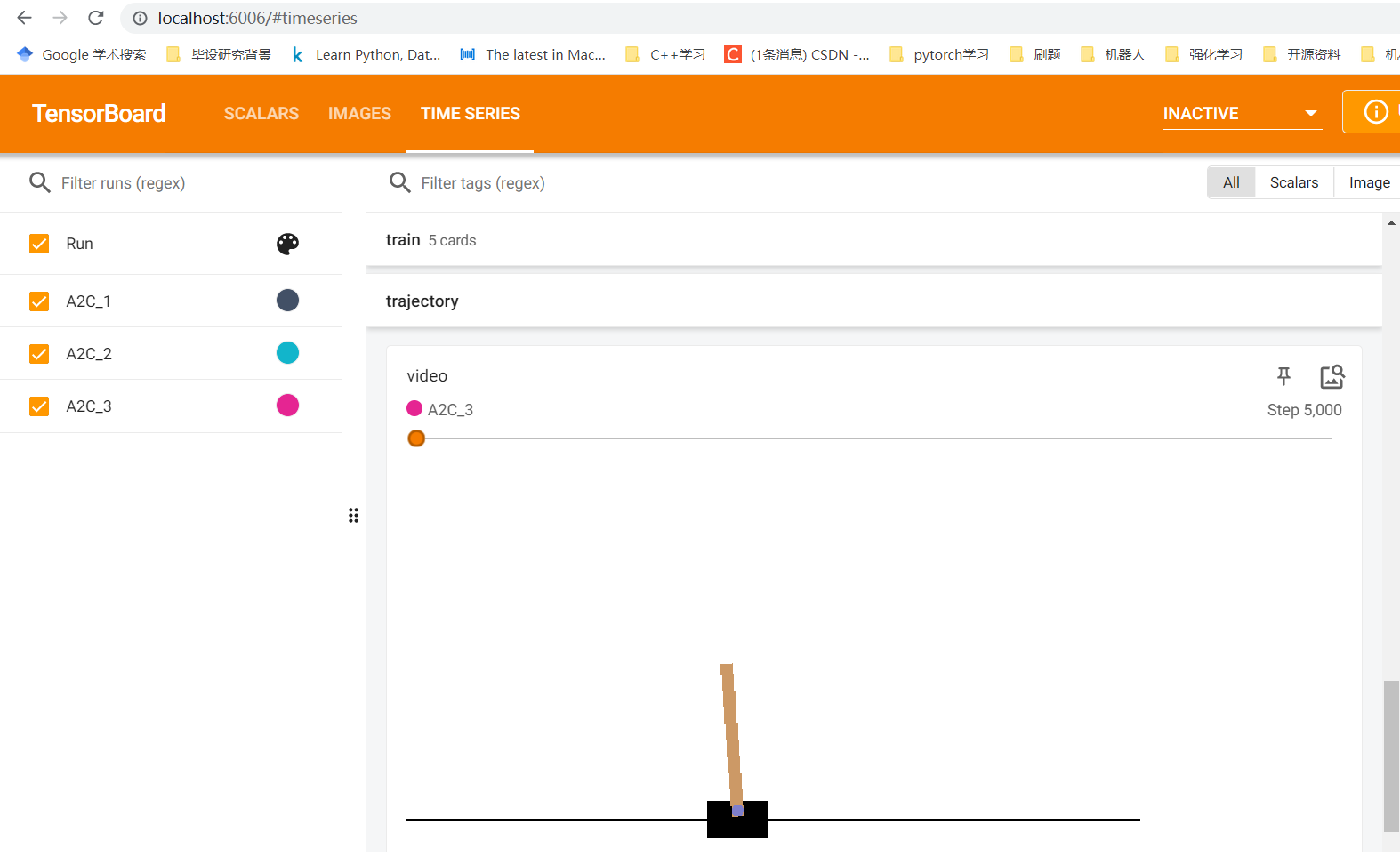Open The latest in Mac... bookmark
The image size is (1400, 852).
[532, 54]
